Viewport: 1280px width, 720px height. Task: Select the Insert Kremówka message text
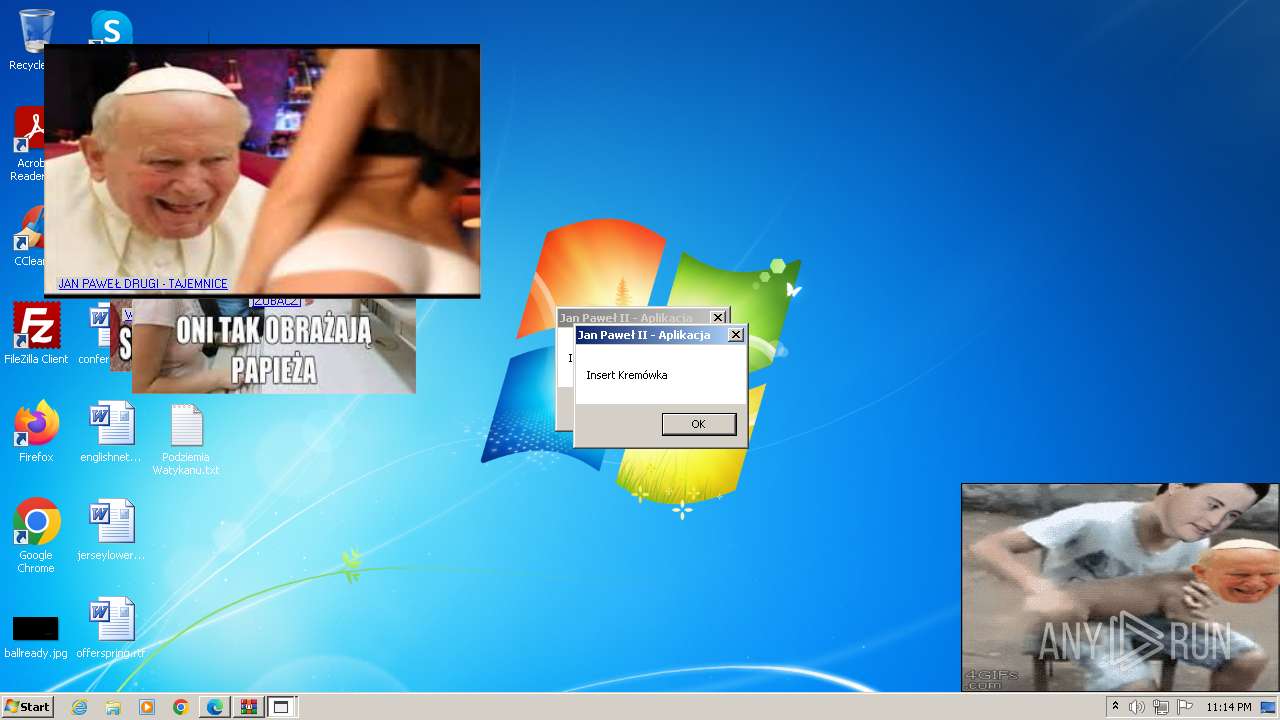tap(627, 375)
